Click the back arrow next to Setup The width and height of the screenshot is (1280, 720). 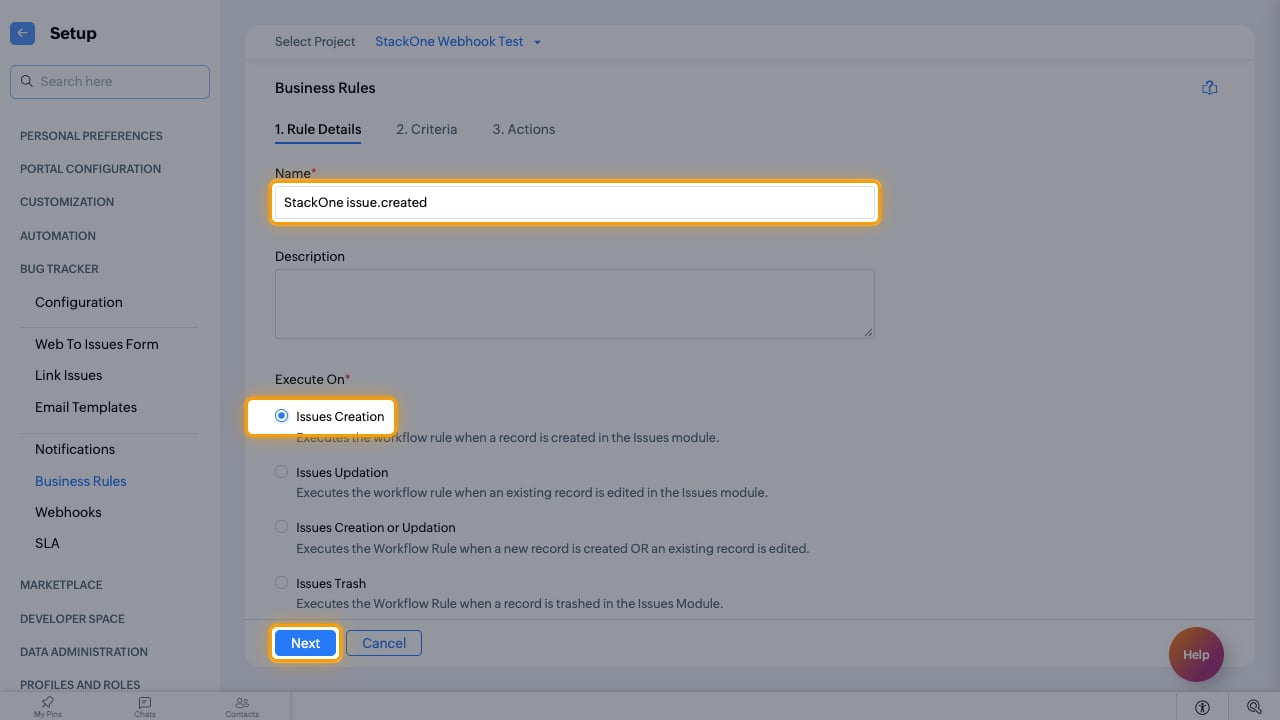[x=22, y=33]
